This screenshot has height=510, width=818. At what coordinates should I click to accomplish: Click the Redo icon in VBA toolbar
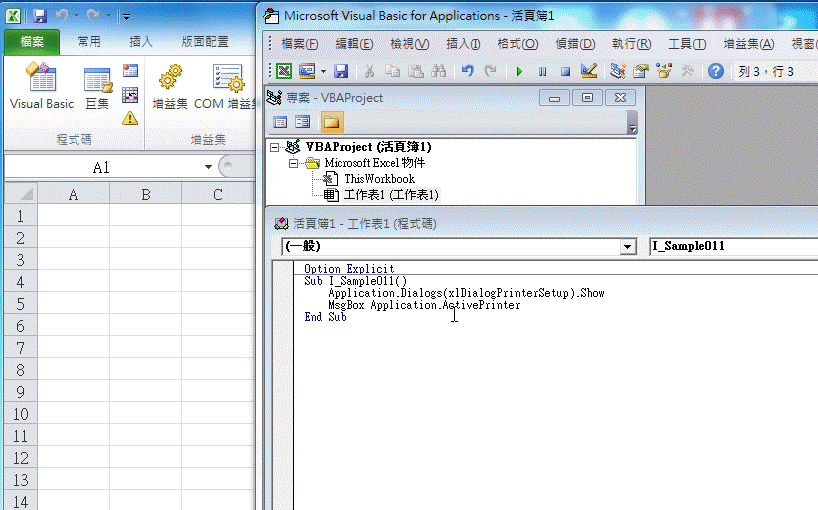[x=490, y=71]
